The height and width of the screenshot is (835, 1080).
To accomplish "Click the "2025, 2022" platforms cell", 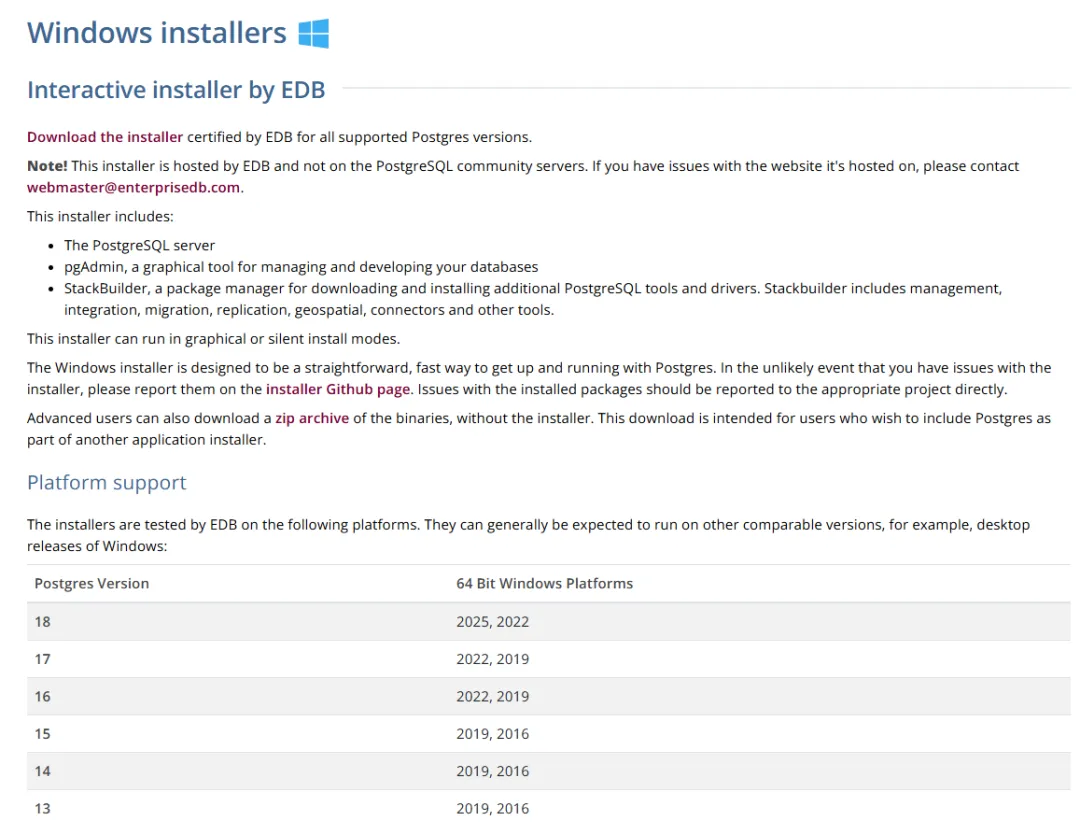I will click(492, 621).
